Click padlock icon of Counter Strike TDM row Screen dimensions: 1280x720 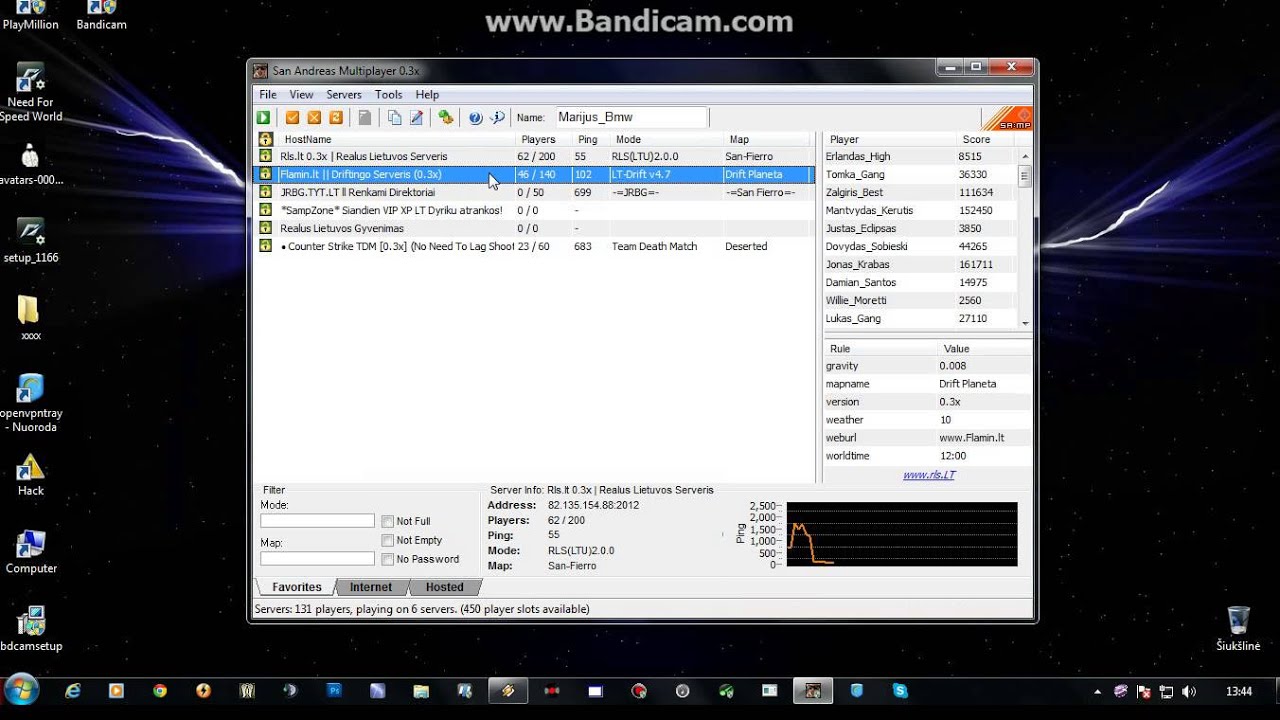(x=265, y=247)
